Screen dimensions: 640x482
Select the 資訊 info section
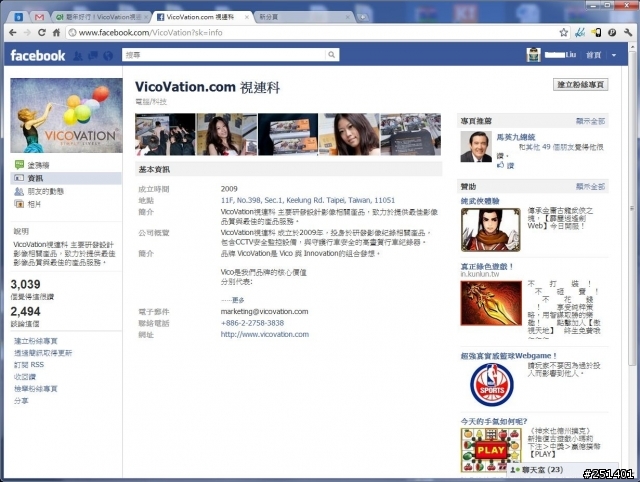point(66,178)
